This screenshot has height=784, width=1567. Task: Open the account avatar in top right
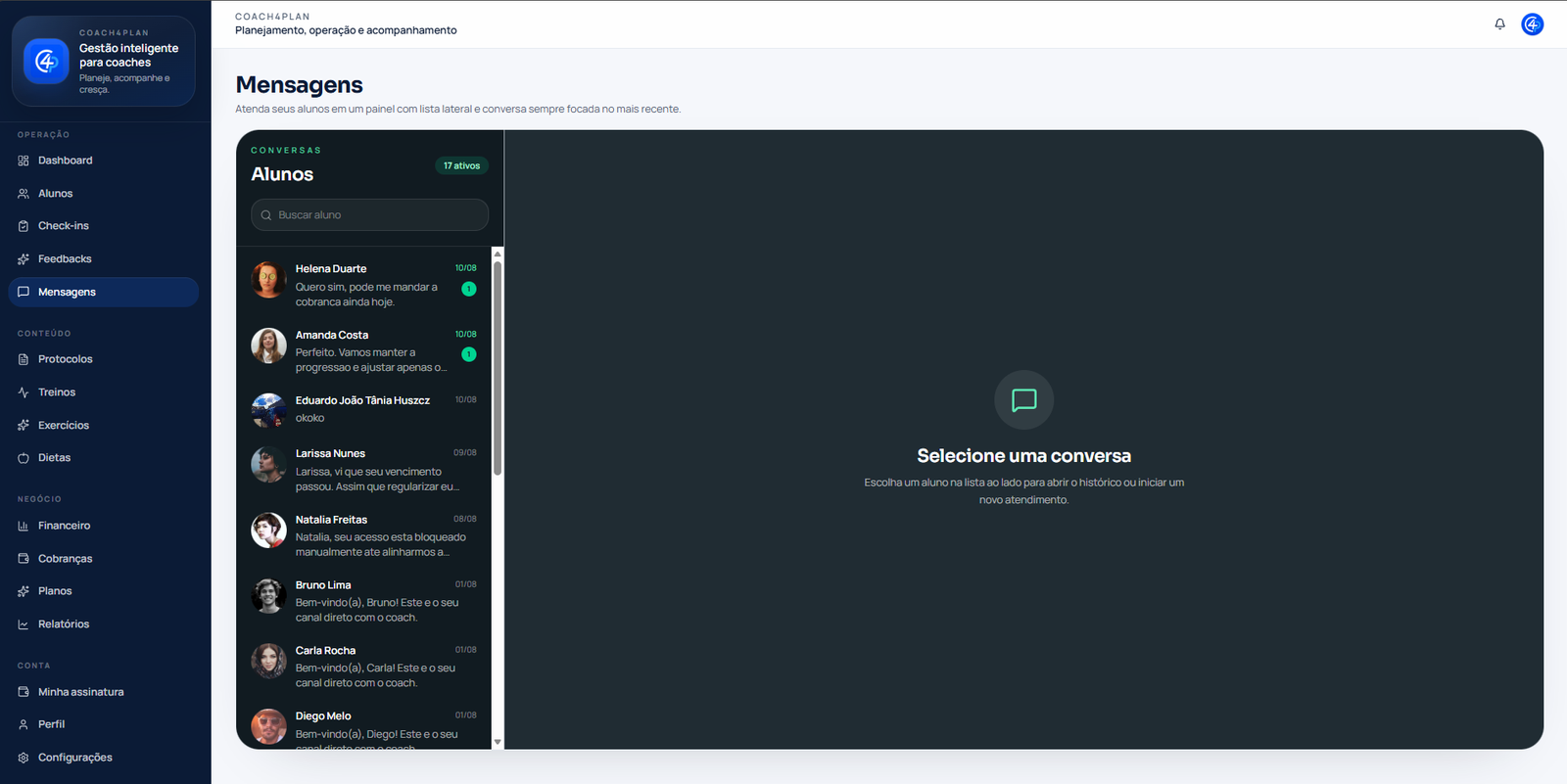click(x=1533, y=24)
